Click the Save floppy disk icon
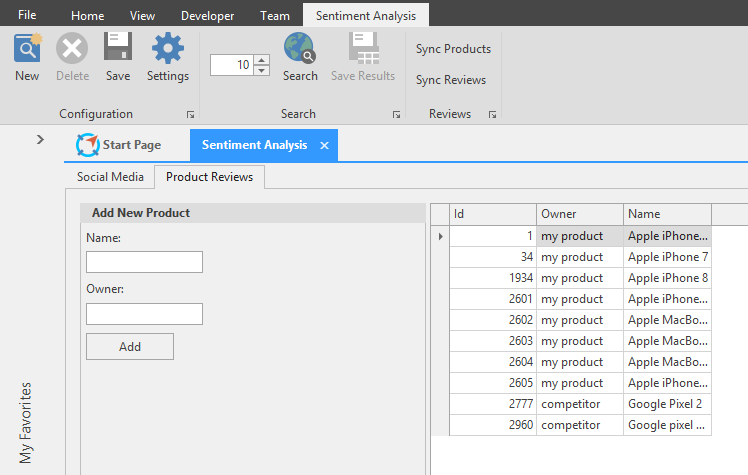Image resolution: width=748 pixels, height=475 pixels. coord(118,46)
